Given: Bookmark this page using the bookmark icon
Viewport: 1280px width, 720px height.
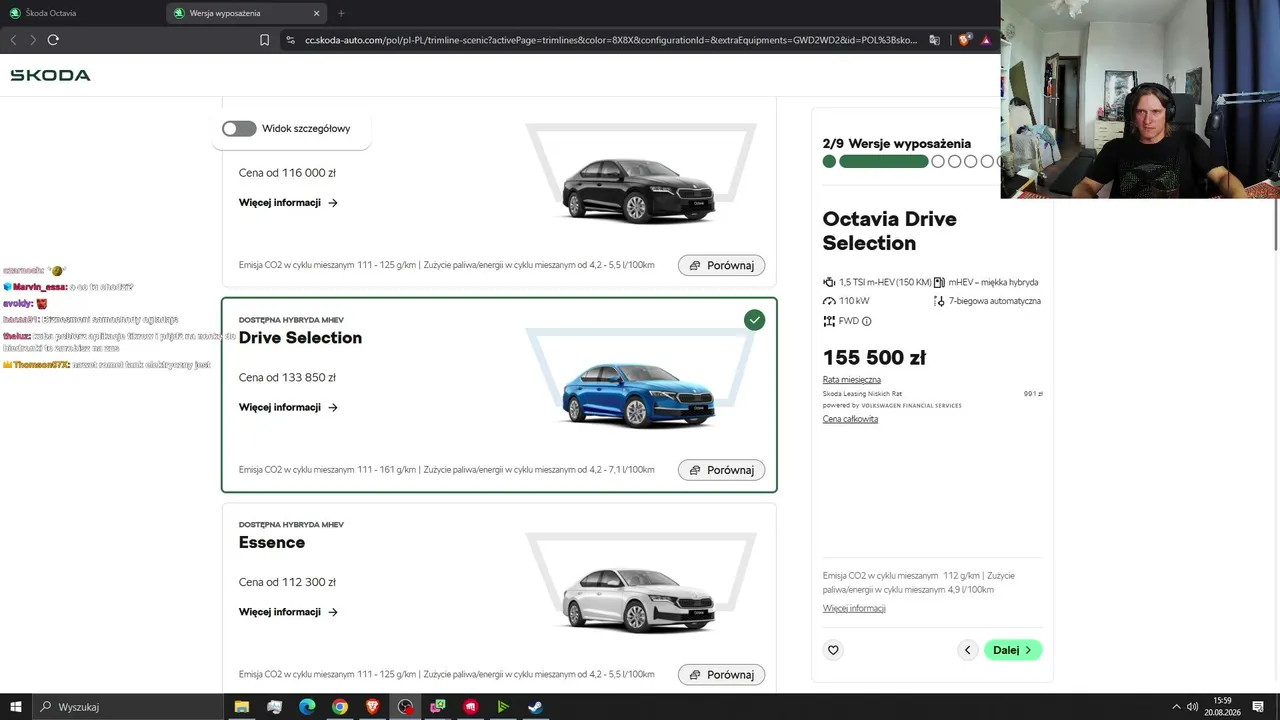Looking at the screenshot, I should click(x=264, y=40).
